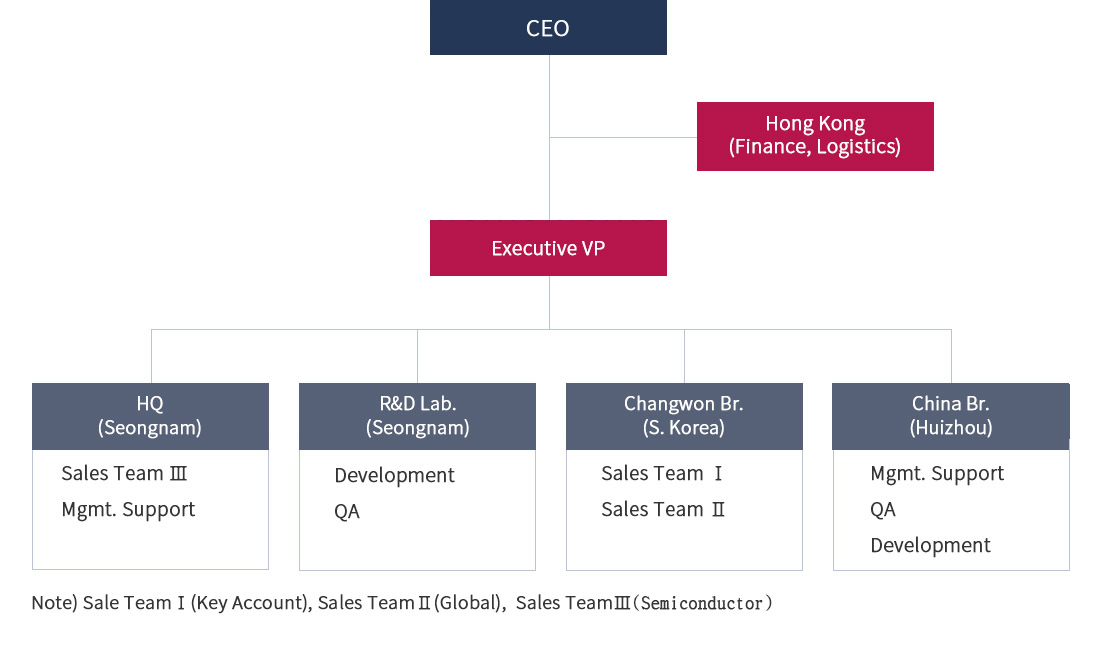Click Mgmt. Support under China Br.
The width and height of the screenshot is (1100, 670).
click(x=937, y=473)
